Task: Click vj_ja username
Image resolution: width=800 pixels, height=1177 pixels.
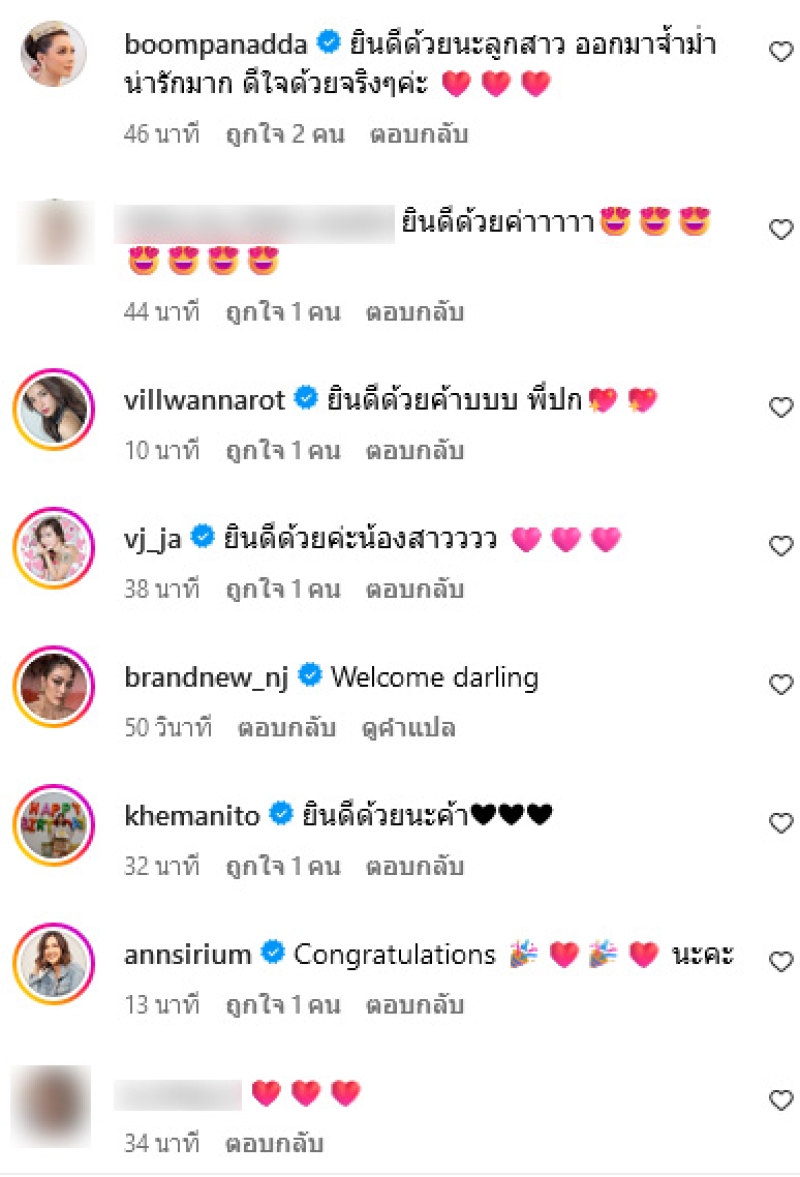Action: click(152, 539)
